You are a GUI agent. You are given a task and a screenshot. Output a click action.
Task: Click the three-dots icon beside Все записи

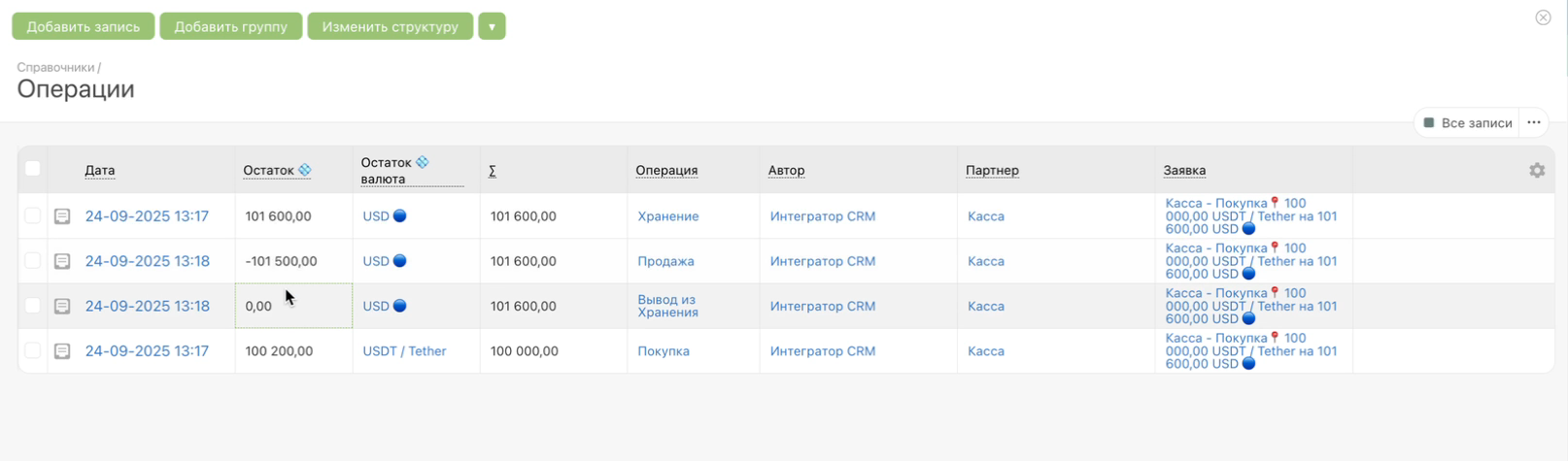click(x=1534, y=122)
